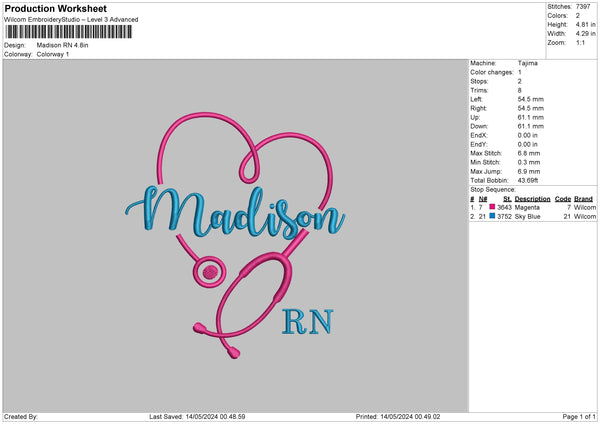The width and height of the screenshot is (600, 424).
Task: Click the 'Stop Sequence:' heading
Action: [x=493, y=190]
